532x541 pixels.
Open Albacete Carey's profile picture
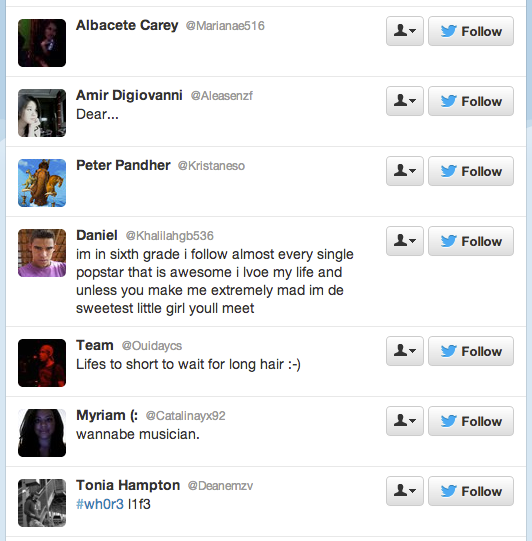[42, 43]
